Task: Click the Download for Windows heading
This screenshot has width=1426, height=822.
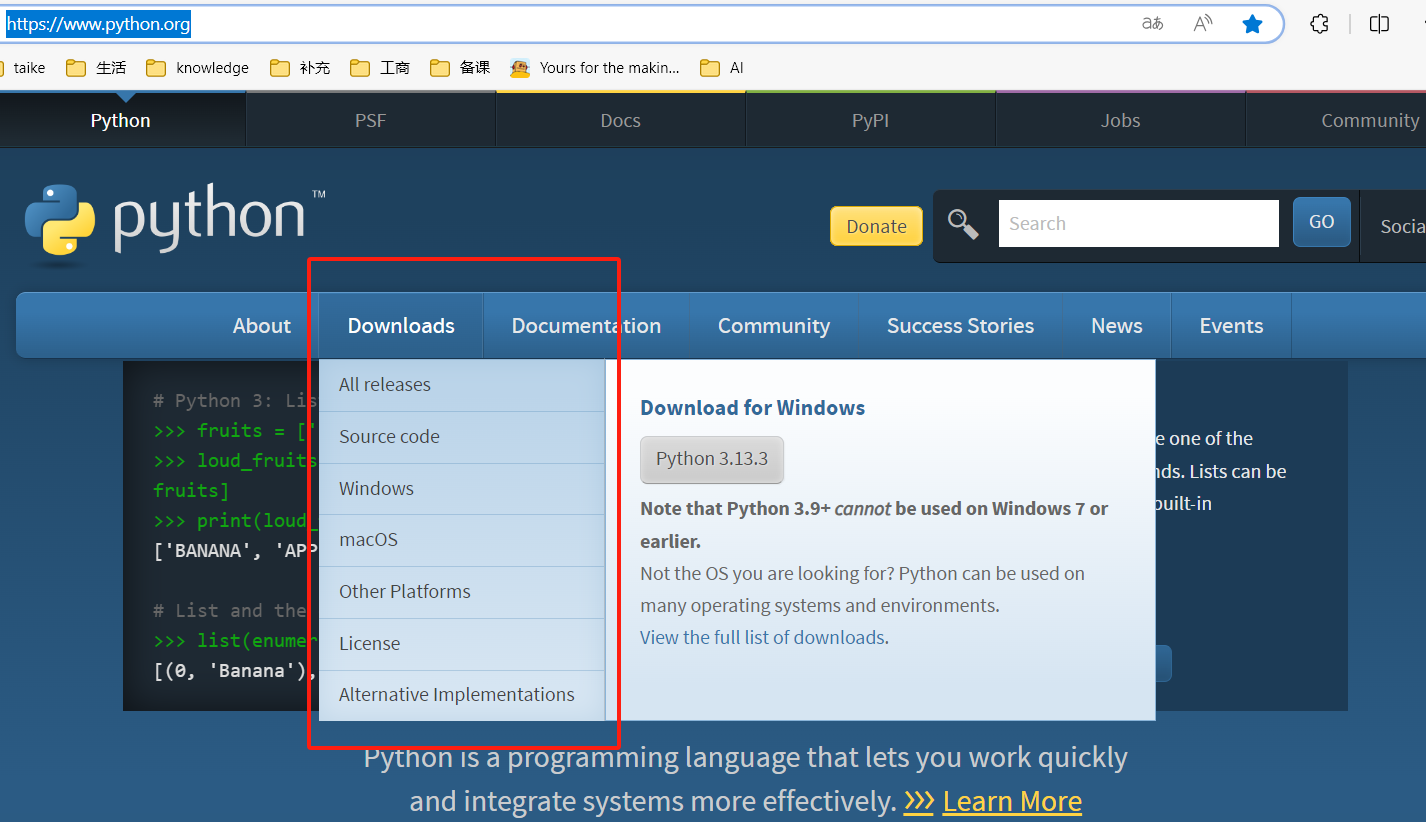Action: [752, 408]
